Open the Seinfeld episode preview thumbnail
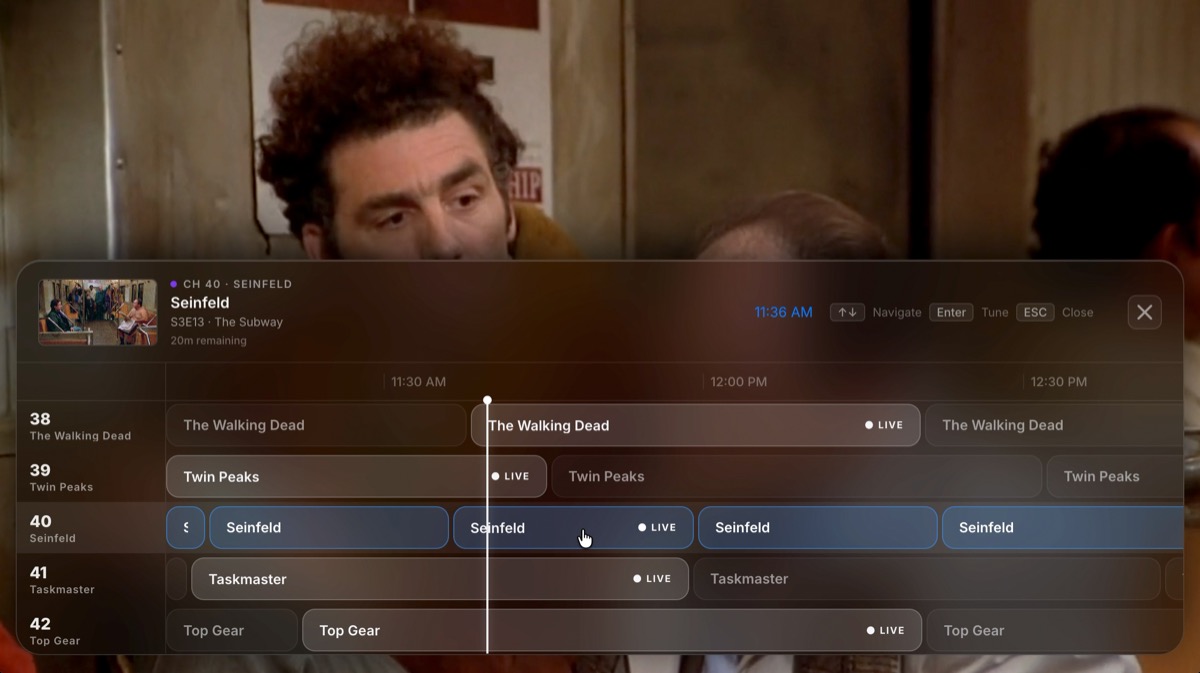The width and height of the screenshot is (1200, 673). click(x=97, y=312)
